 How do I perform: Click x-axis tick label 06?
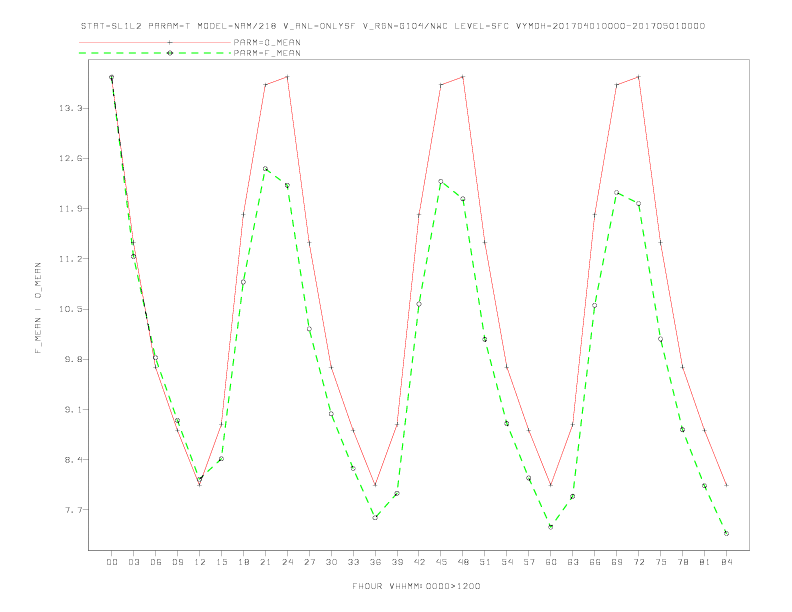coord(156,562)
